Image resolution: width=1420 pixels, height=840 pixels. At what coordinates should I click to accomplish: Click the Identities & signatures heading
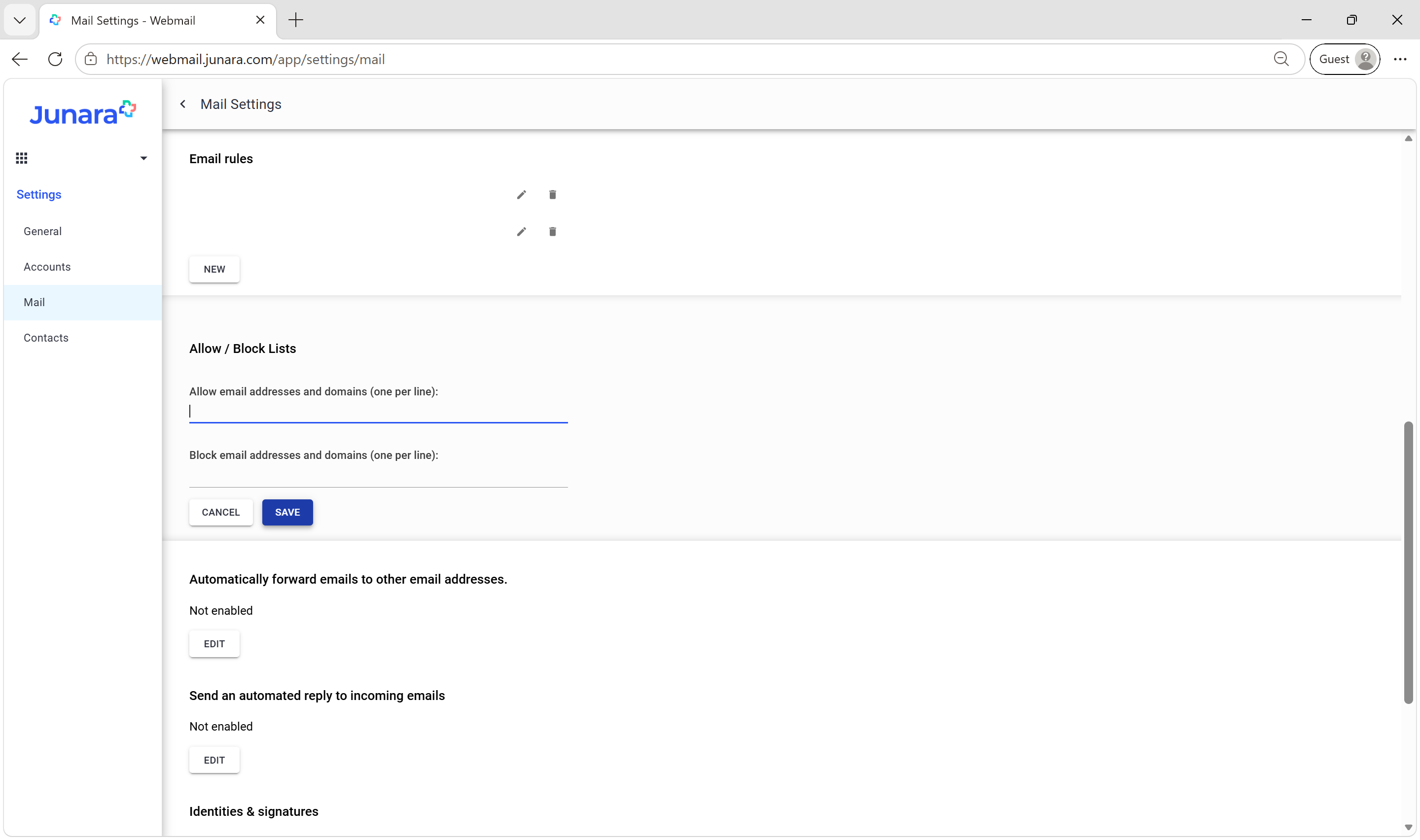pos(254,812)
